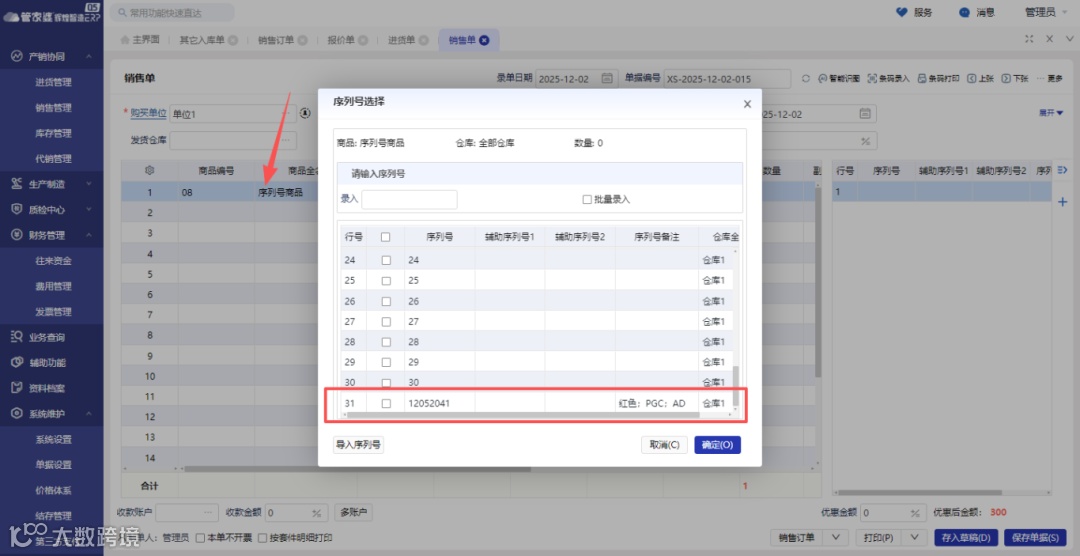Close the 进货单 tab

click(x=424, y=40)
